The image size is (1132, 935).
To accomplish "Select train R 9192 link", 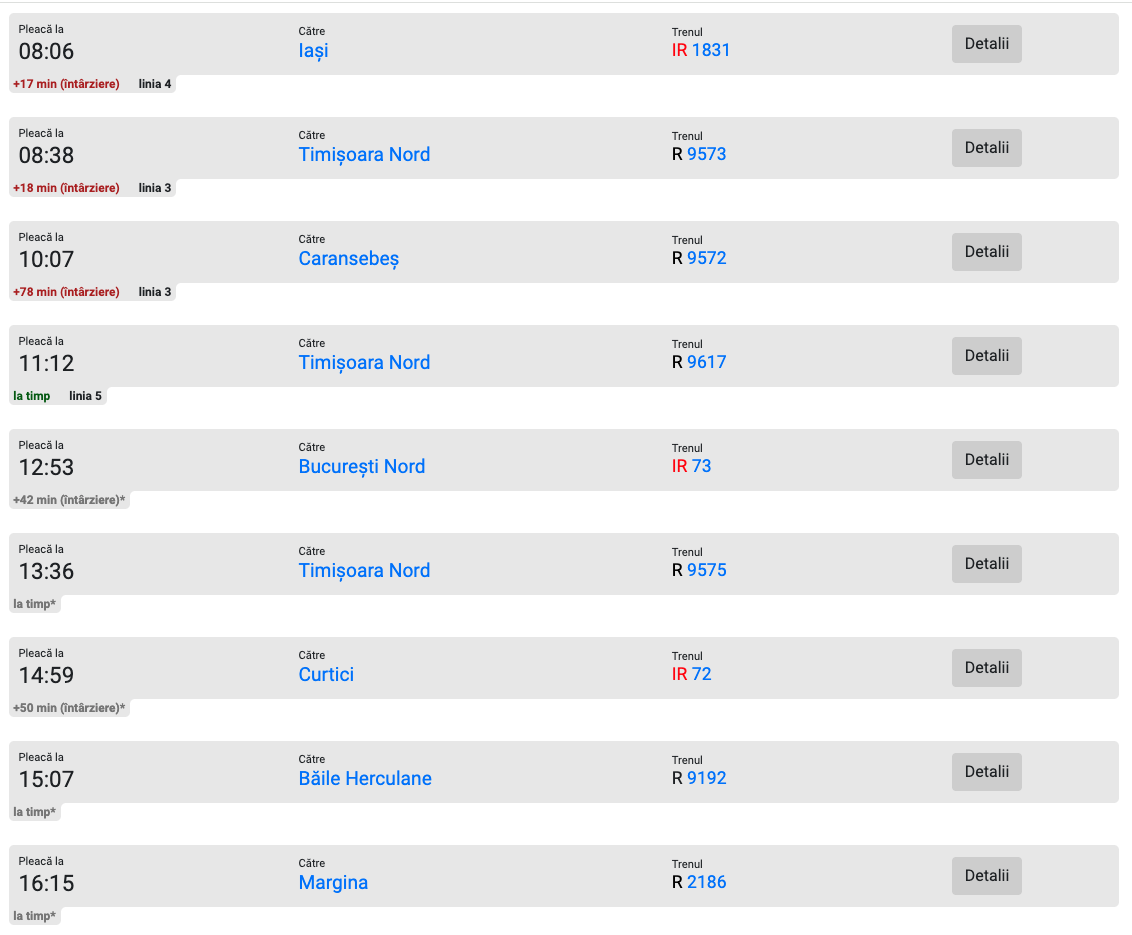I will [x=706, y=778].
